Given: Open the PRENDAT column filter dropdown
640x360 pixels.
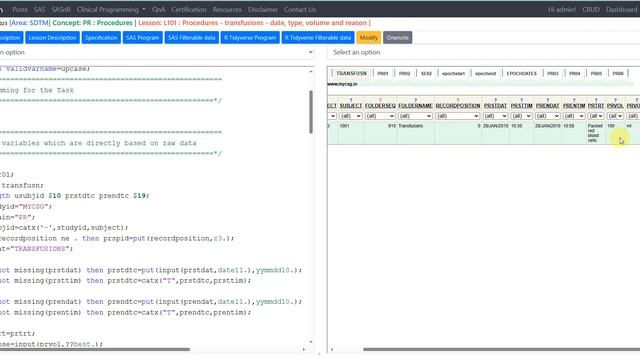Looking at the screenshot, I should (548, 116).
